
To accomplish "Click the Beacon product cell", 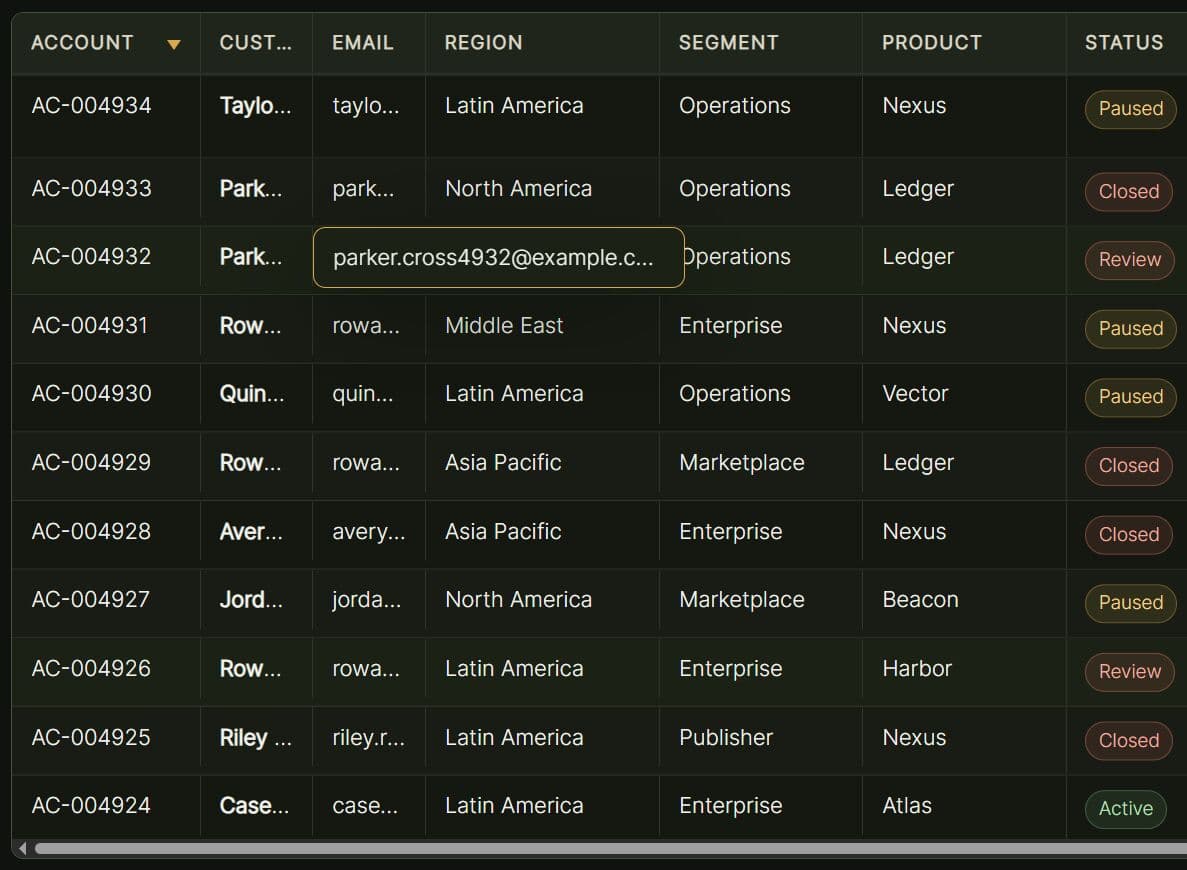I will [x=920, y=600].
